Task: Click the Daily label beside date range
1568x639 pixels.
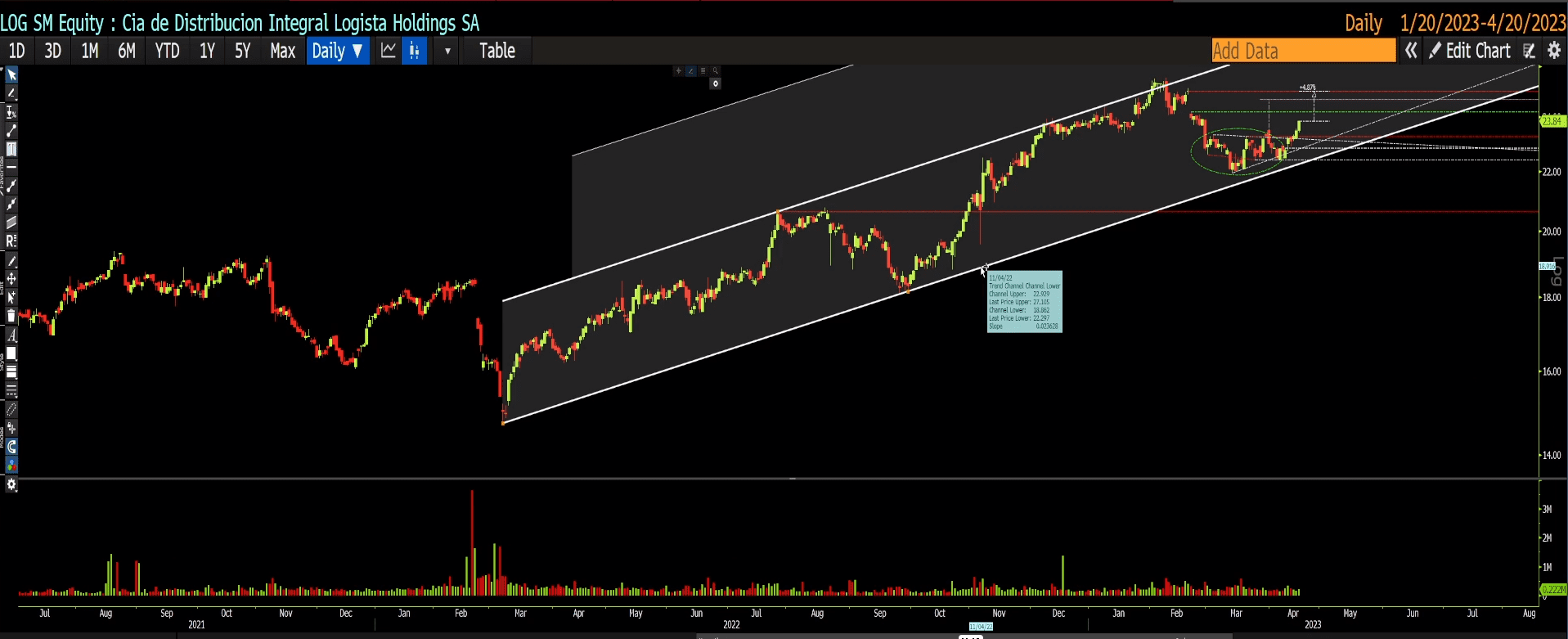Action: tap(1364, 23)
